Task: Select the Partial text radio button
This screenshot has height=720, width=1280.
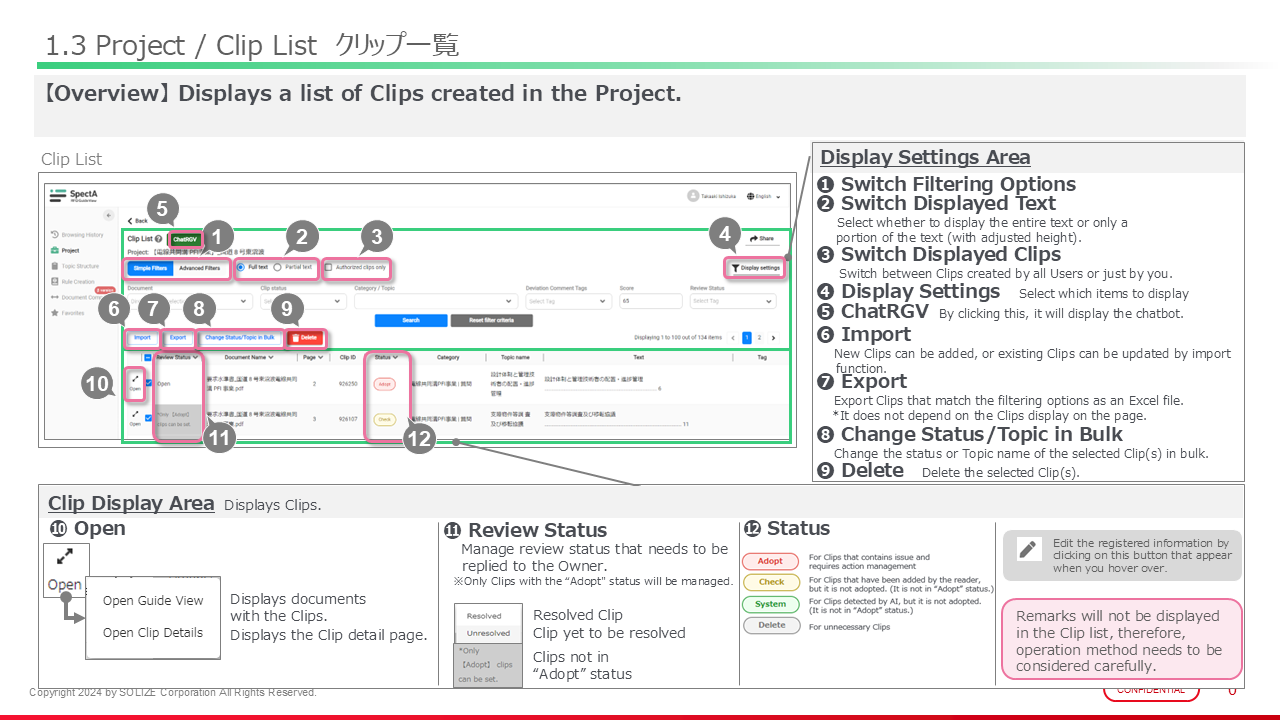Action: 278,268
